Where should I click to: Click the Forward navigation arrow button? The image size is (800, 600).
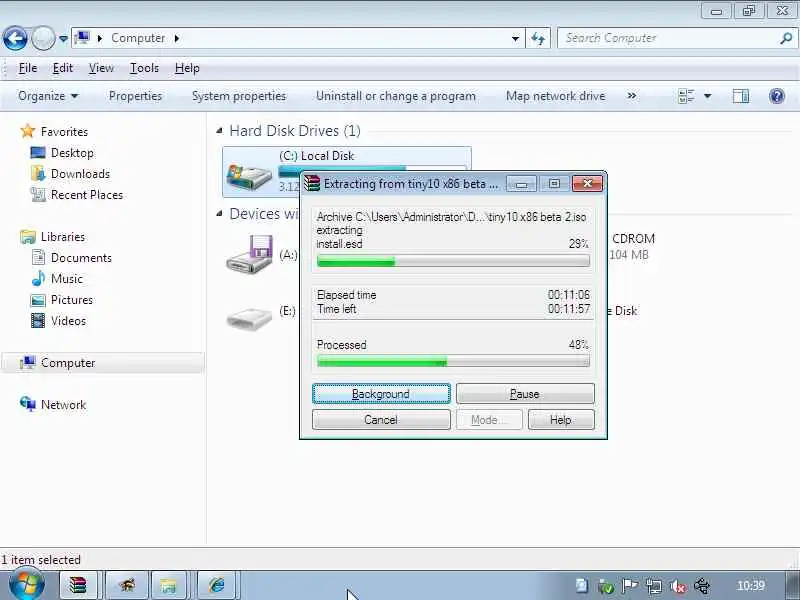tap(43, 38)
